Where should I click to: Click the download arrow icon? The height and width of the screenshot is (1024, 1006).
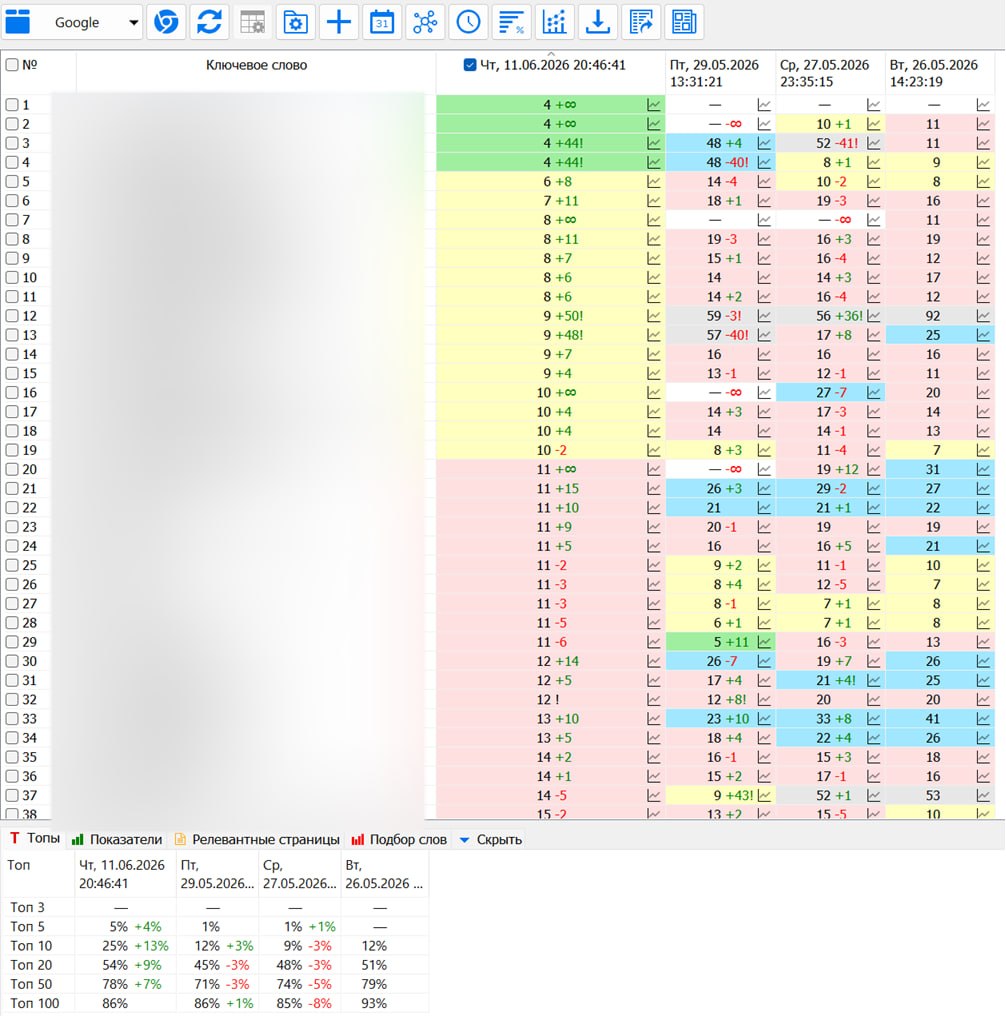tap(597, 22)
